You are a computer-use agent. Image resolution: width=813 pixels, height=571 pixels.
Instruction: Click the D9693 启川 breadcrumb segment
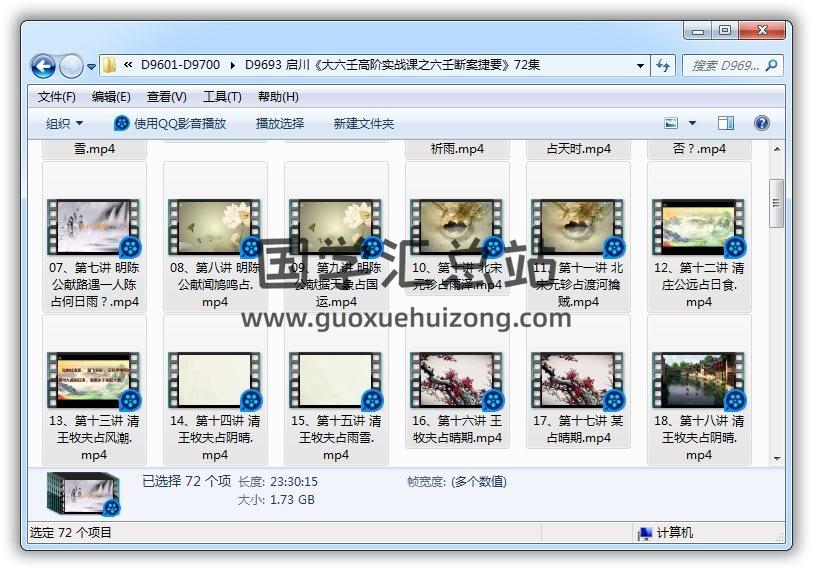(x=392, y=65)
